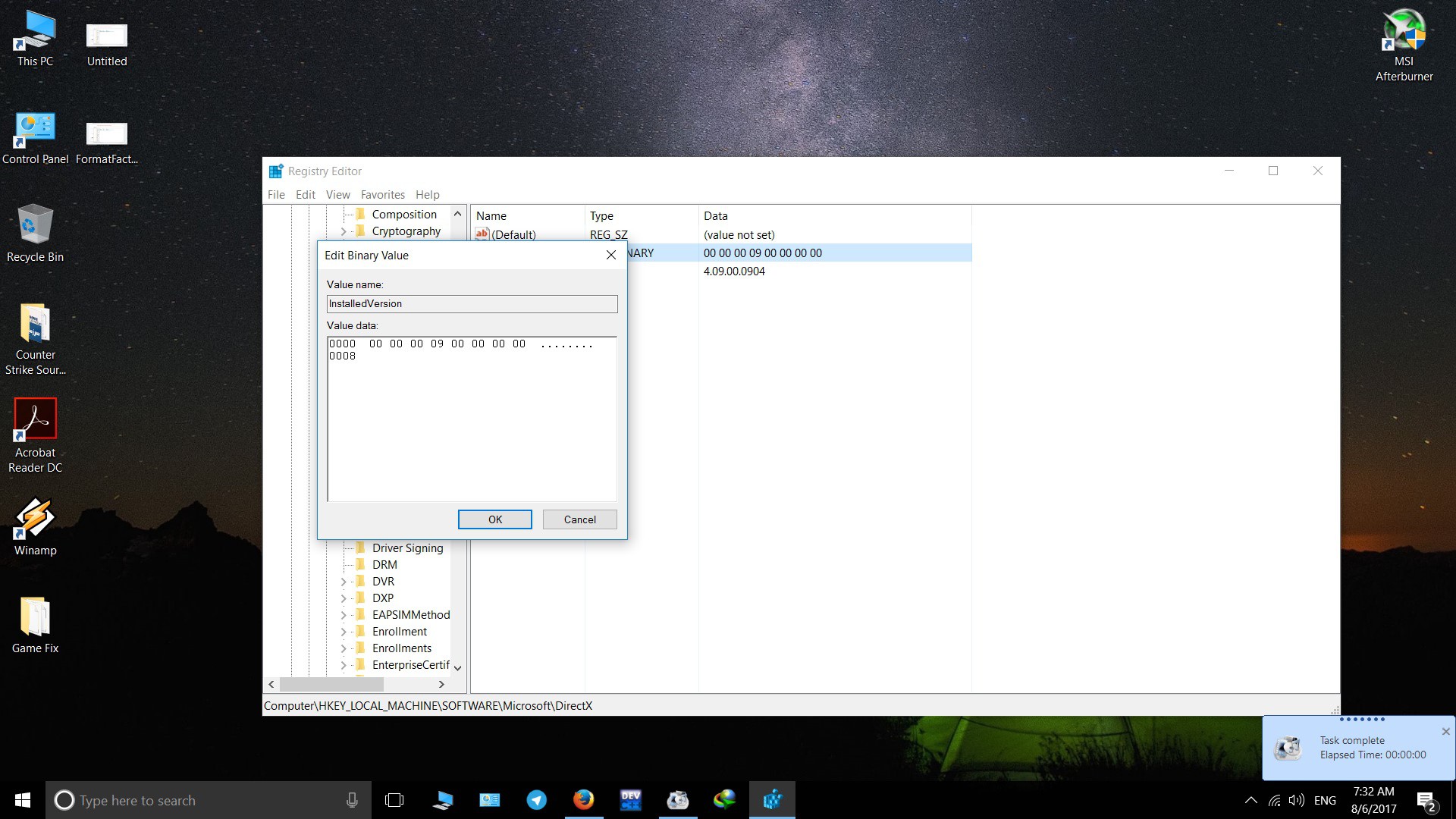This screenshot has height=819, width=1456.
Task: Expand the Cryptography registry key
Action: click(344, 231)
